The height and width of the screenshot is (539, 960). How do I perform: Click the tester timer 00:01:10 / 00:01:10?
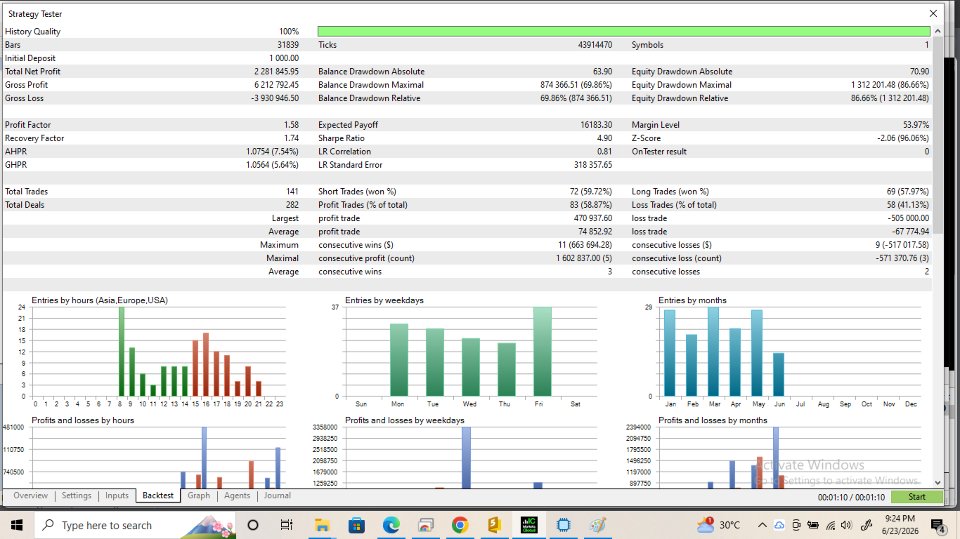click(x=851, y=497)
